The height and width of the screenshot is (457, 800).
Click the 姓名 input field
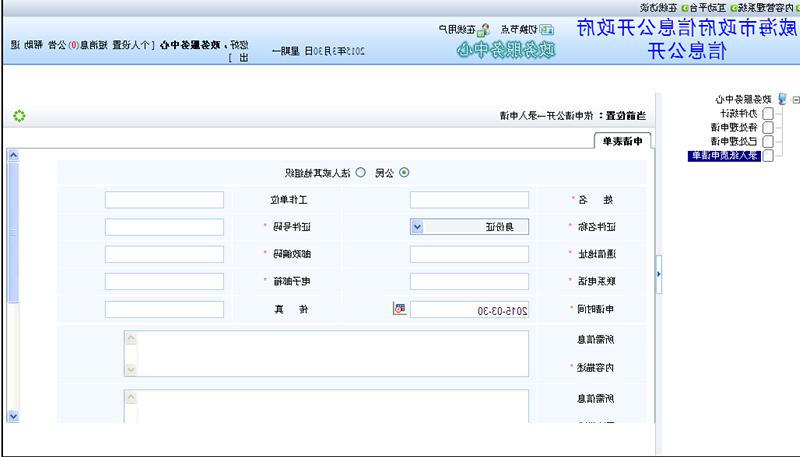click(x=469, y=200)
